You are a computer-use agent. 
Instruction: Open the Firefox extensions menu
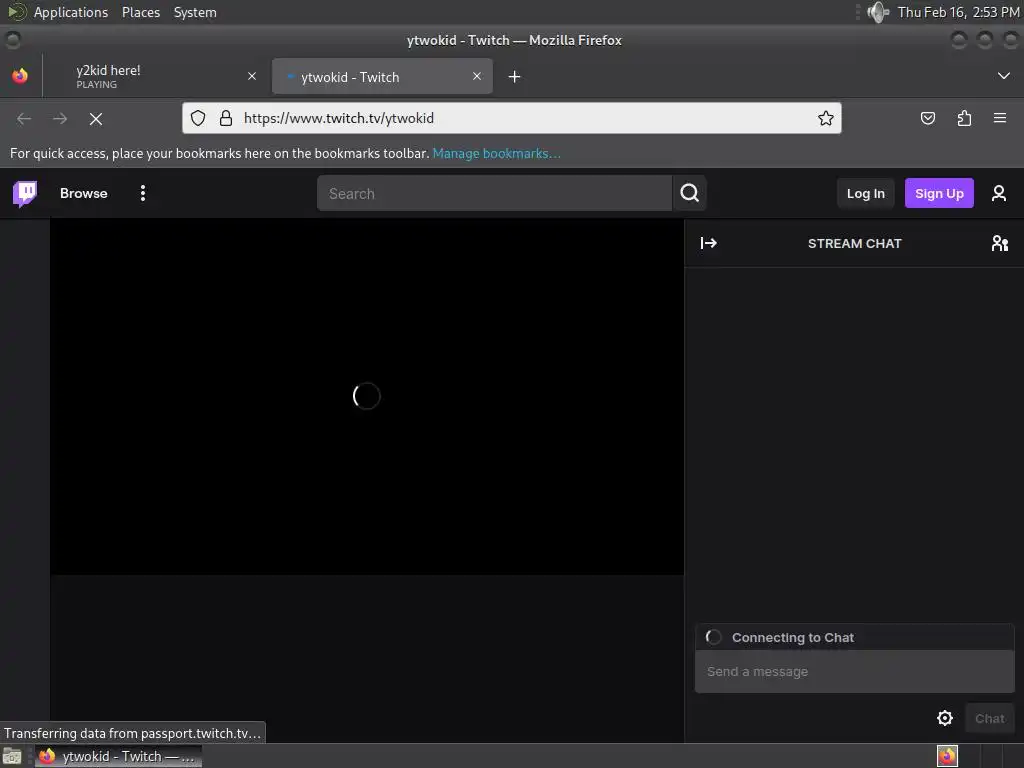[x=964, y=118]
